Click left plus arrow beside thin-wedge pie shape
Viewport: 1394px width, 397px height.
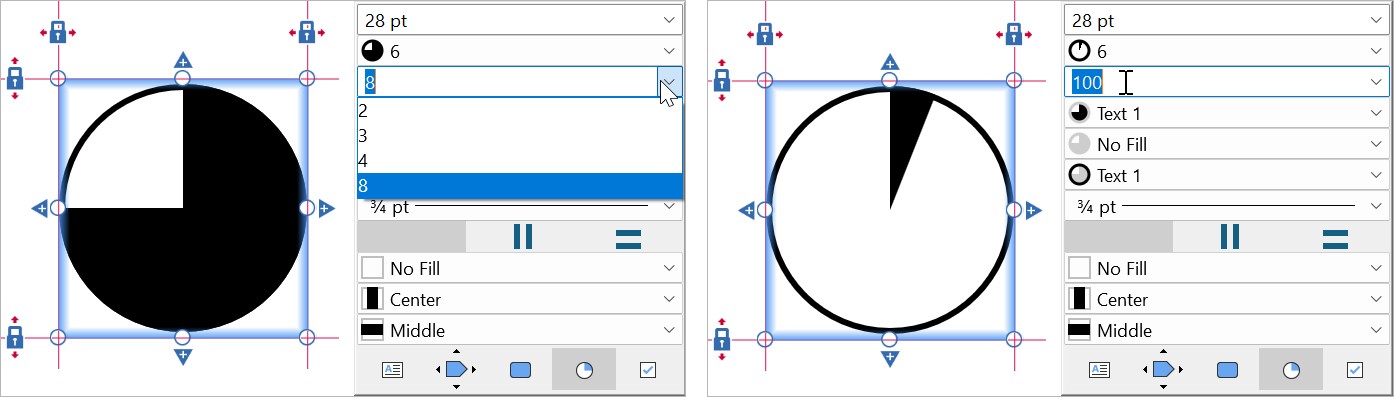[x=747, y=209]
